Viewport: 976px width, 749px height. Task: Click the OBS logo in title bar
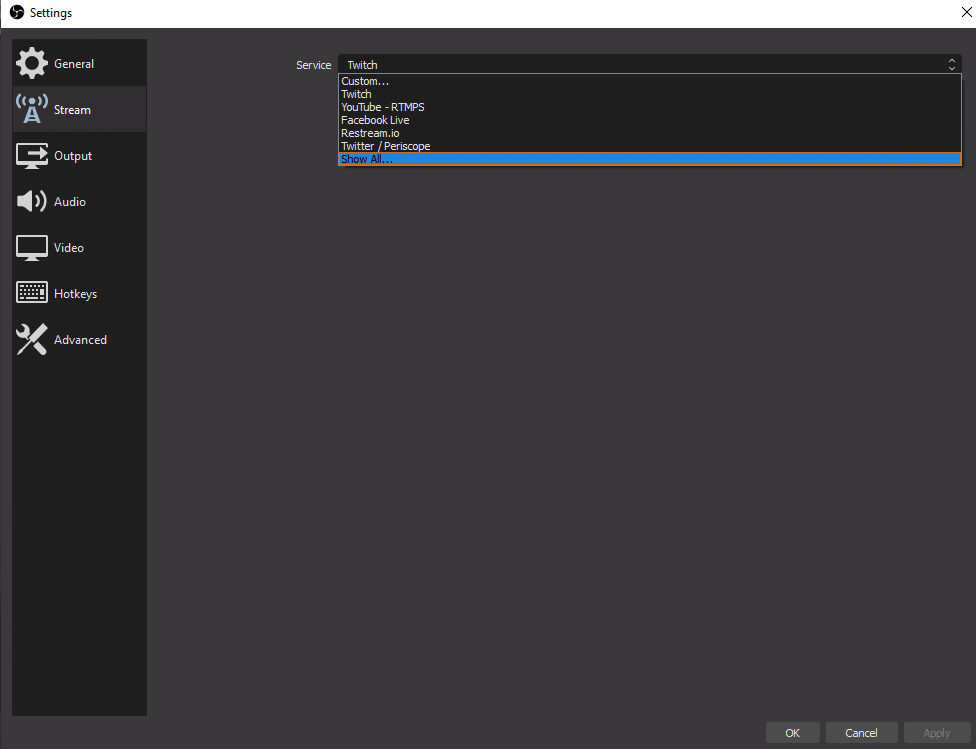coord(17,12)
